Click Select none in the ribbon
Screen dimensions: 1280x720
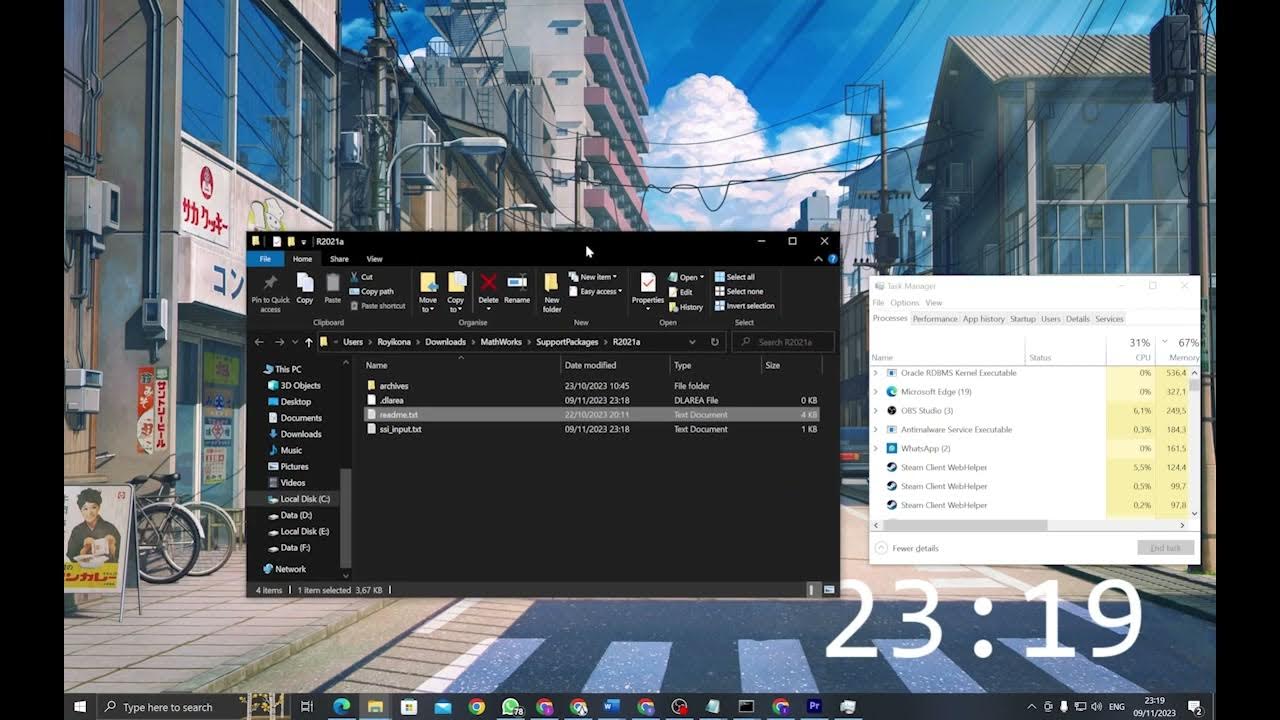pos(739,291)
